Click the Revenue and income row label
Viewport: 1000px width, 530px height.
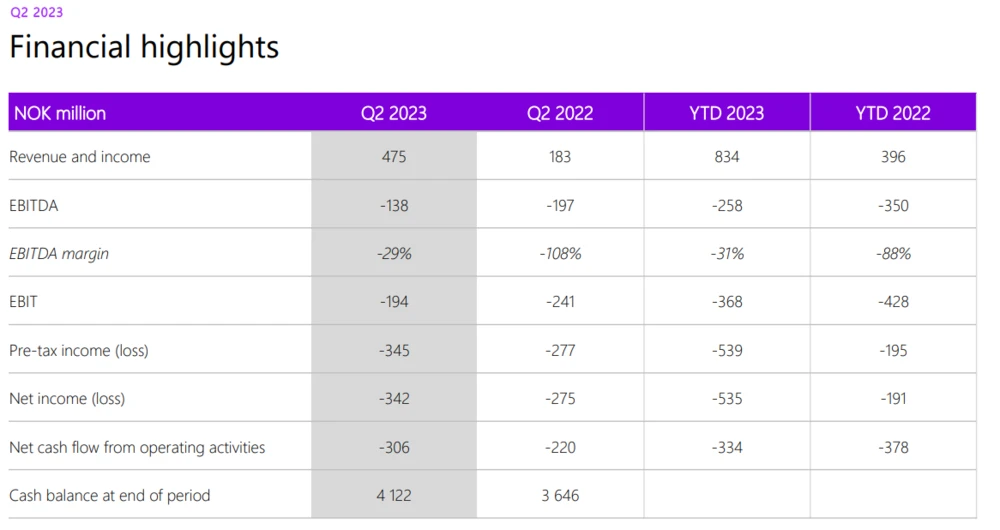(80, 157)
